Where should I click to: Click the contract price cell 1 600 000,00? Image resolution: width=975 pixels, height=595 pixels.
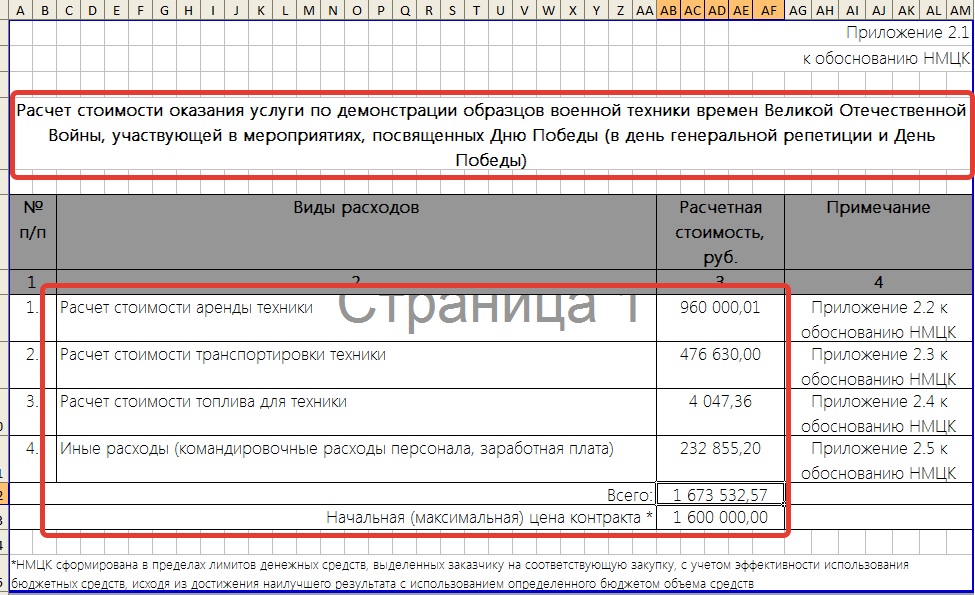(720, 517)
